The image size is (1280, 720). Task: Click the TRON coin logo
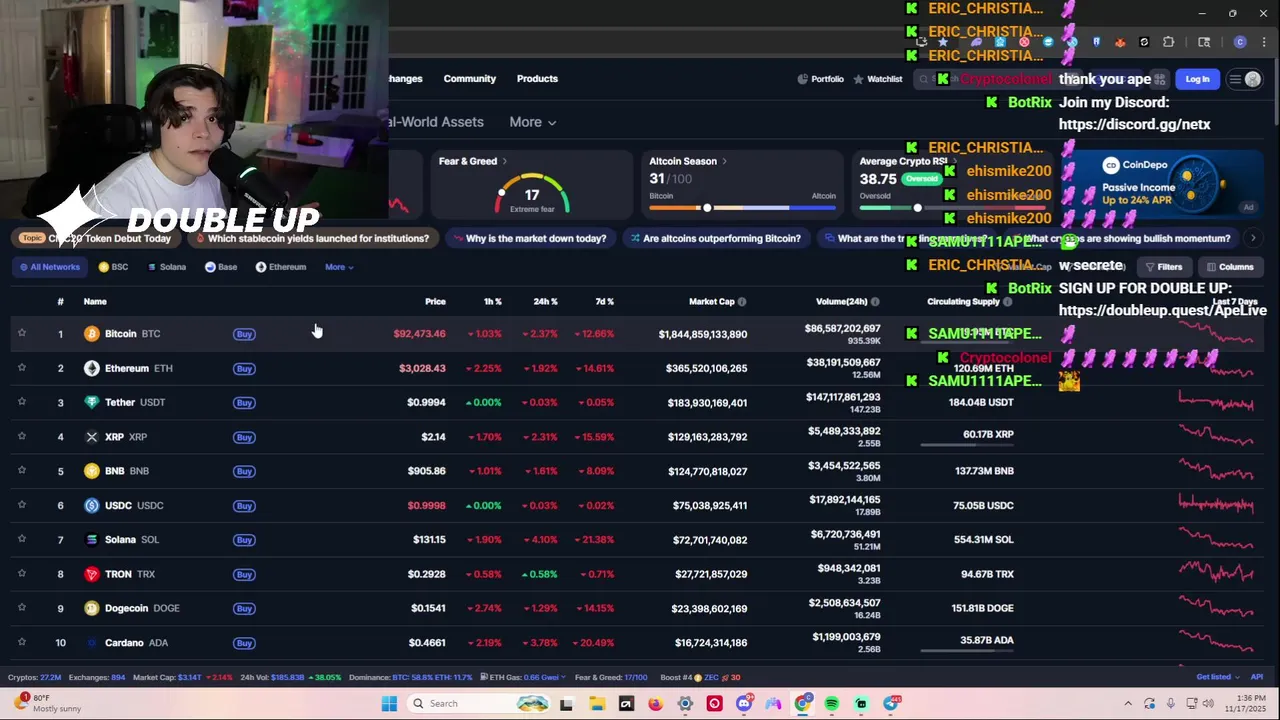click(x=92, y=574)
